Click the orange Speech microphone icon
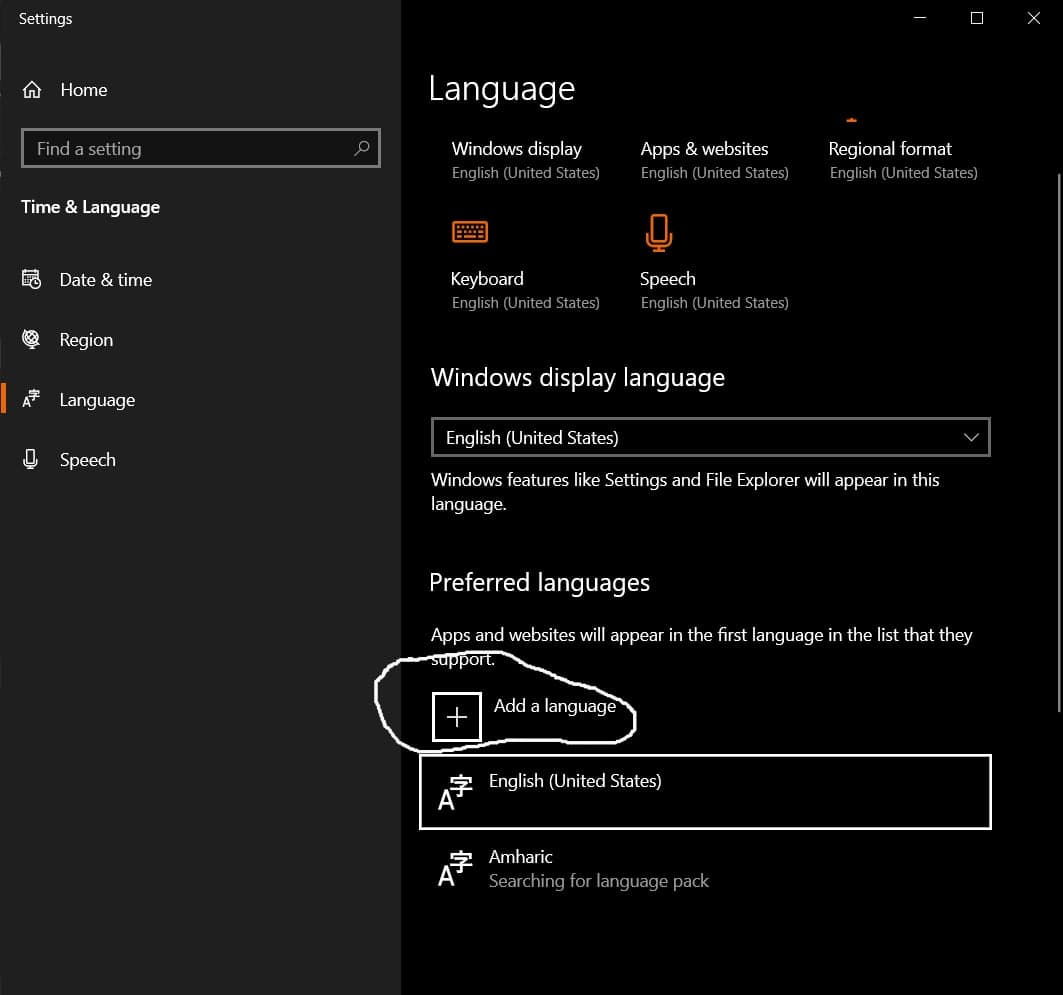The image size is (1063, 995). point(659,232)
